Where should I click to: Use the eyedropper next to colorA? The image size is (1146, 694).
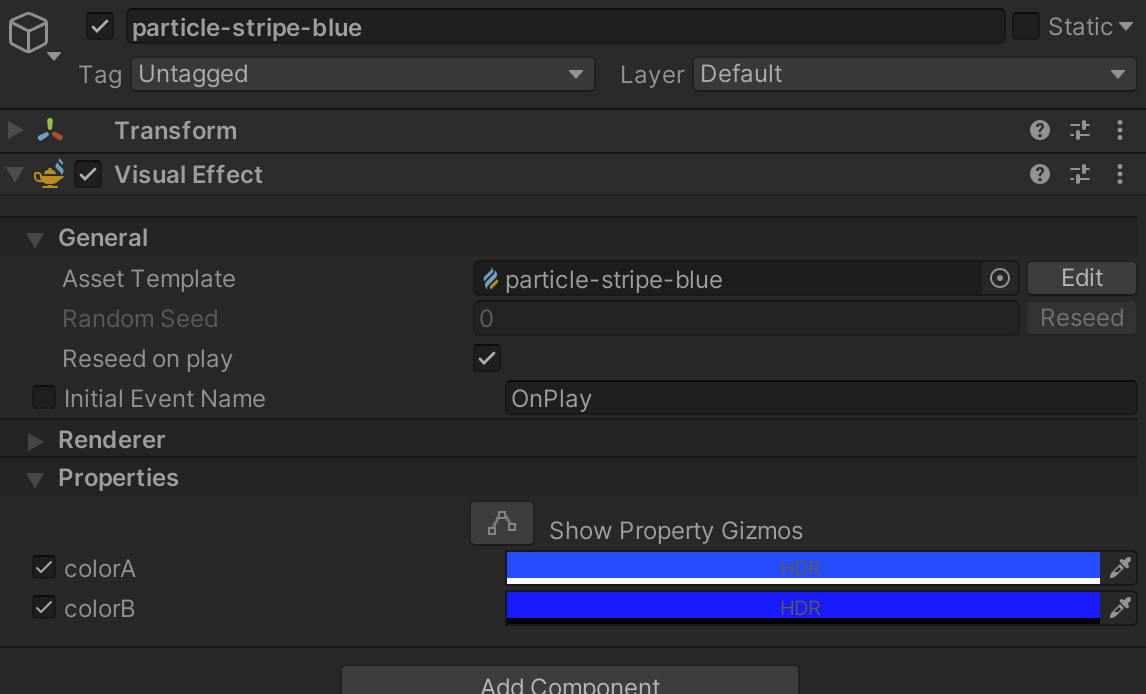[1120, 568]
